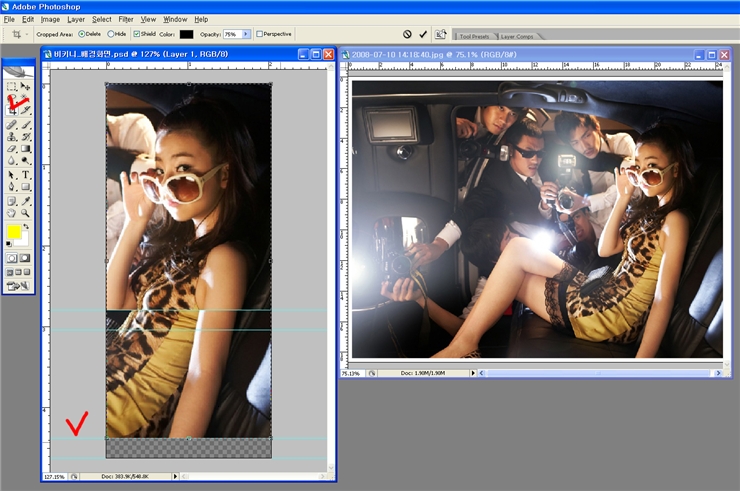
Task: Select the Slice tool
Action: point(25,111)
